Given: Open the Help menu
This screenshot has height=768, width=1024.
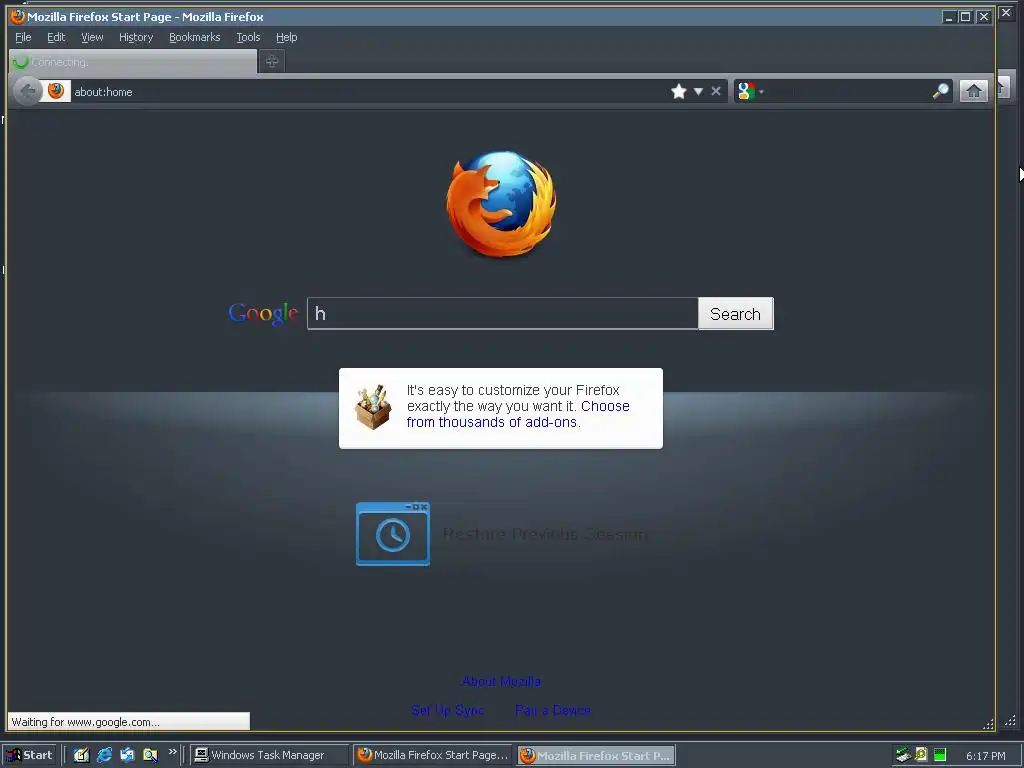Looking at the screenshot, I should click(x=286, y=37).
